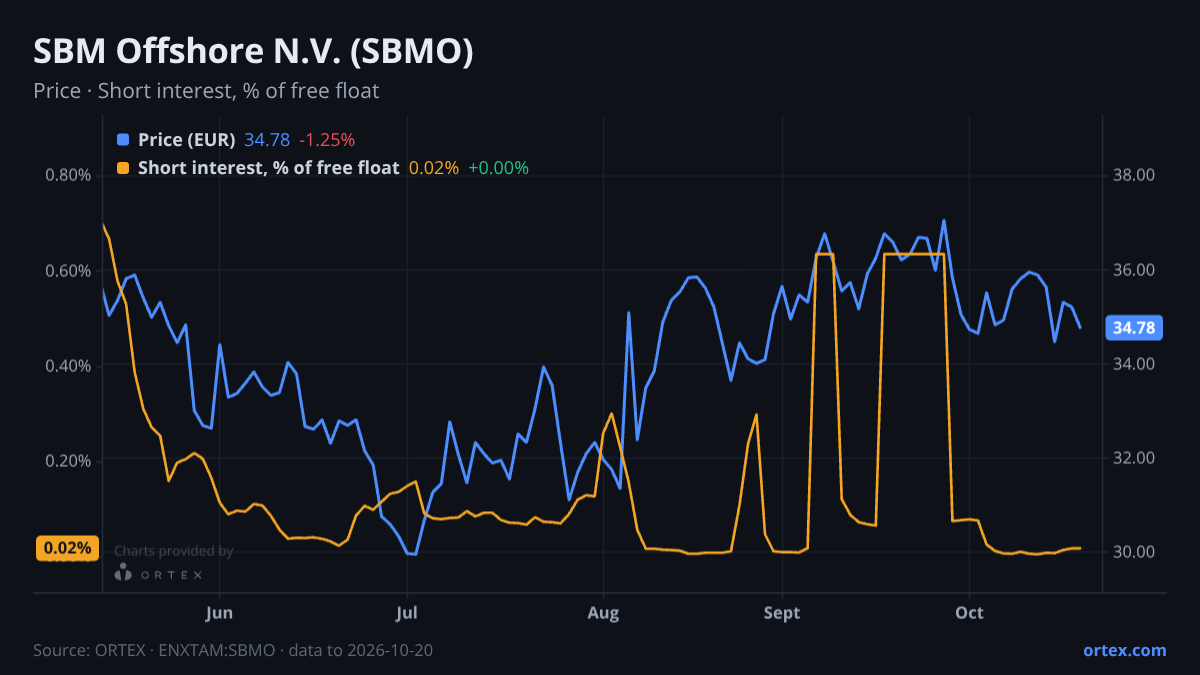Screen dimensions: 1200x675
Task: Click the Aug label on time axis
Action: [603, 613]
